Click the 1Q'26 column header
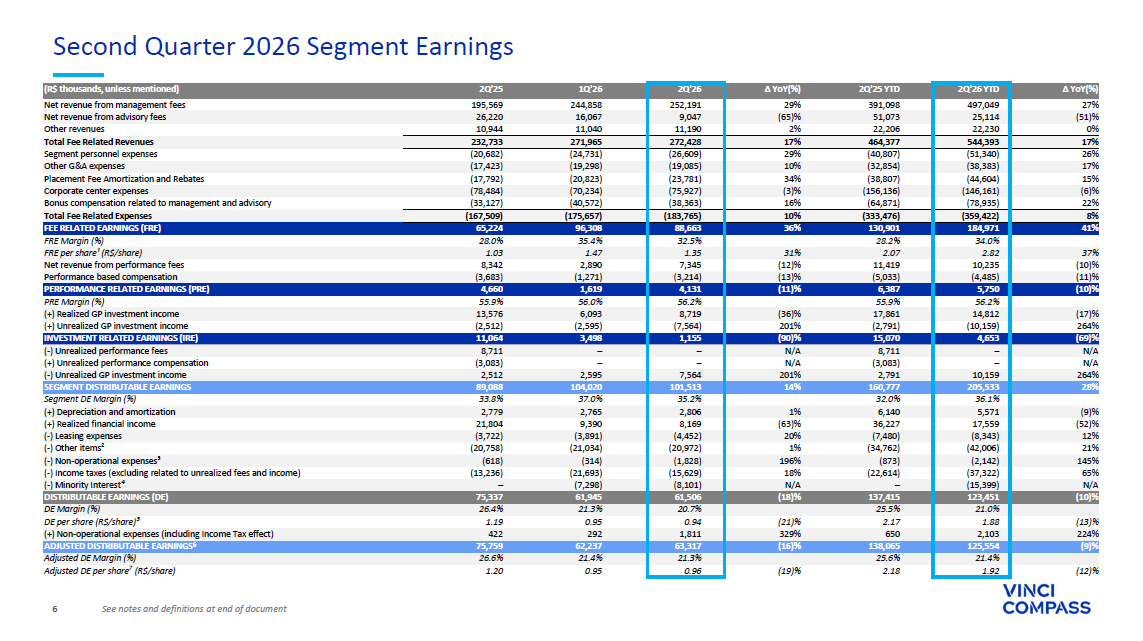 (x=590, y=89)
